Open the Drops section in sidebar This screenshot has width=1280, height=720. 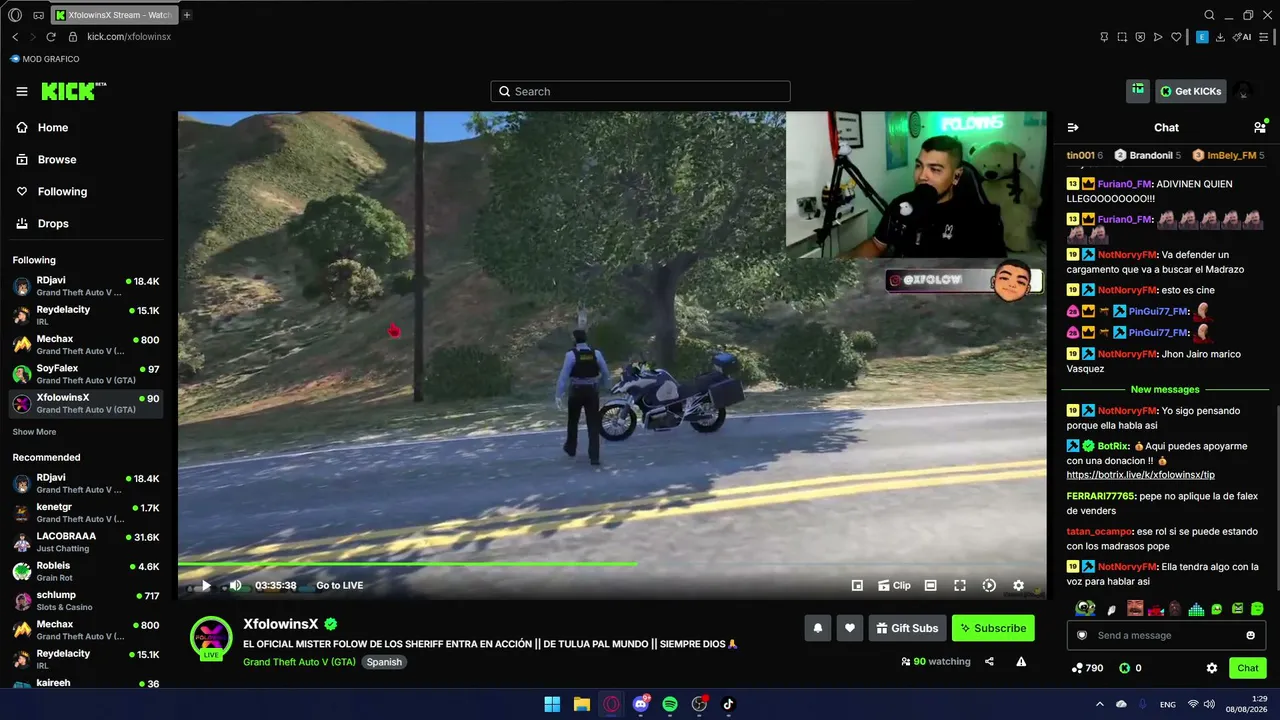pyautogui.click(x=53, y=224)
